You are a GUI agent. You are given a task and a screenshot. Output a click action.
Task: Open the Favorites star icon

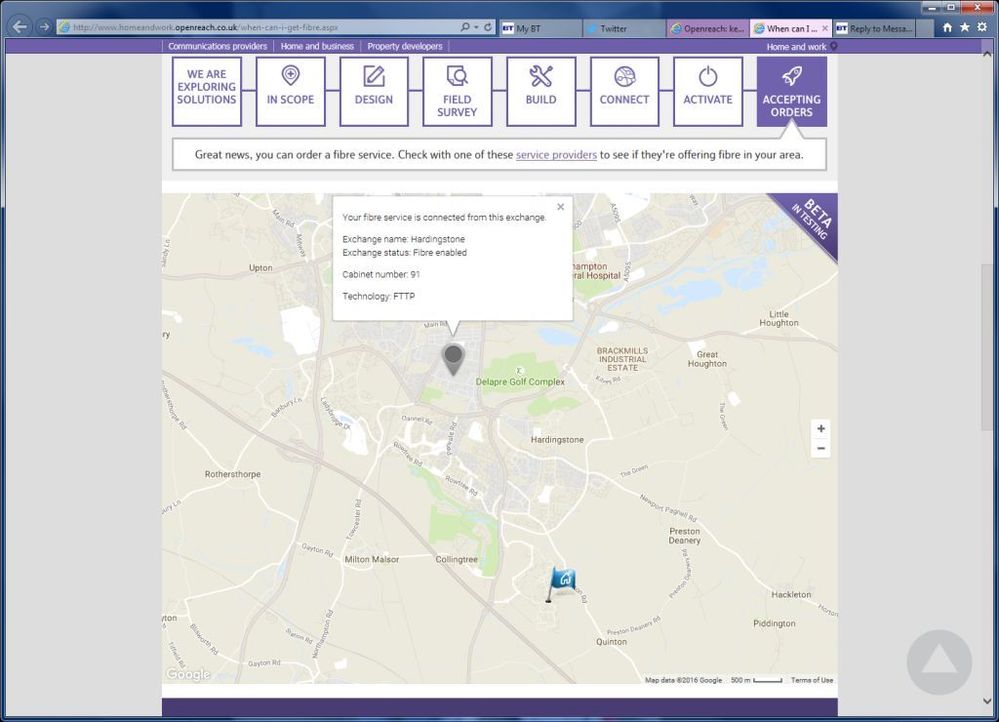pos(965,27)
